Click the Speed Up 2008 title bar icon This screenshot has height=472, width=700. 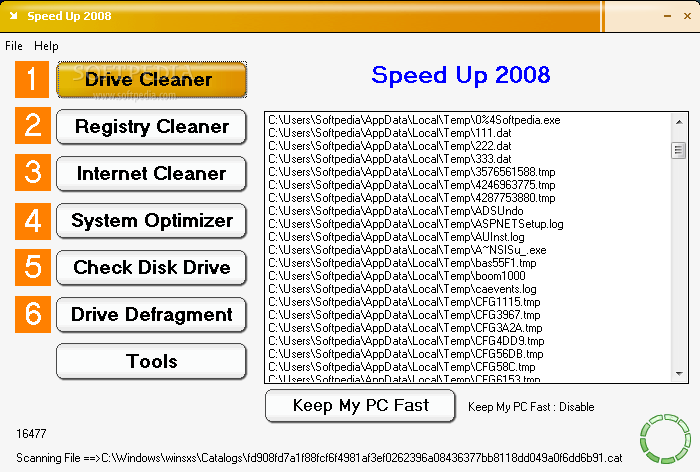(13, 16)
